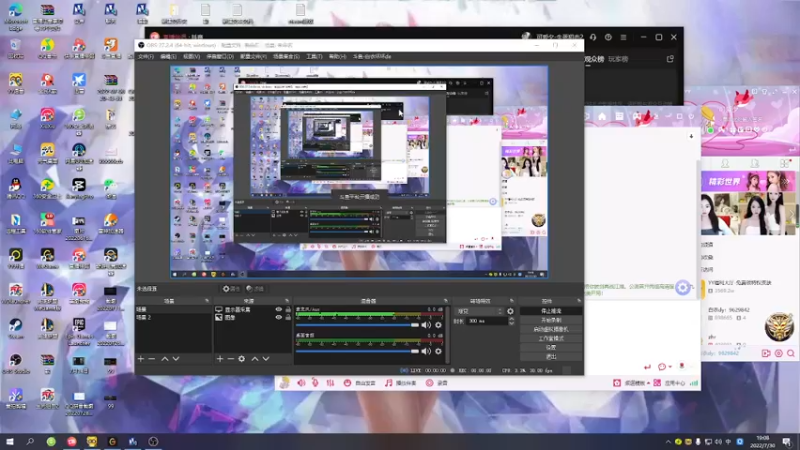
Task: Open the 视图(V) menu in OBS
Action: [191, 57]
